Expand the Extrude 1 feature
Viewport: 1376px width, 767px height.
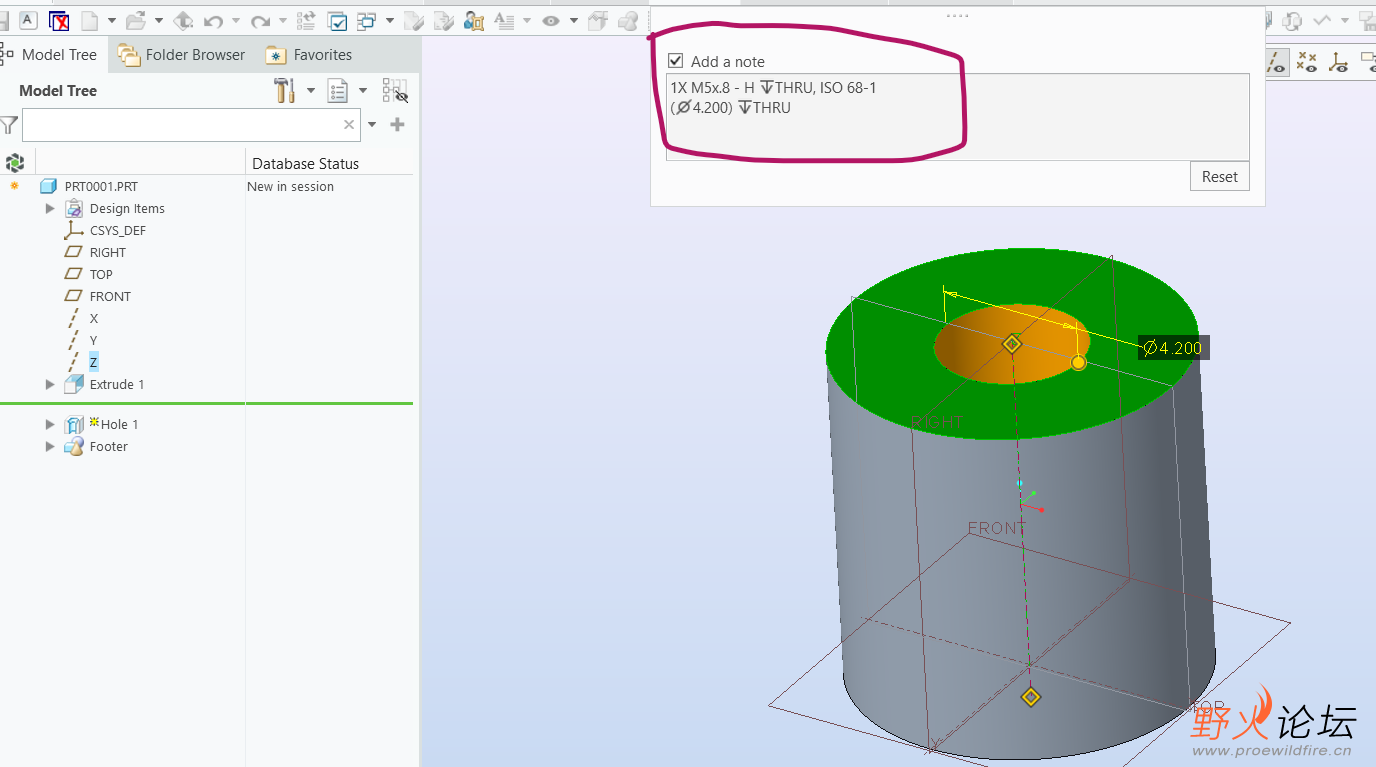click(50, 384)
